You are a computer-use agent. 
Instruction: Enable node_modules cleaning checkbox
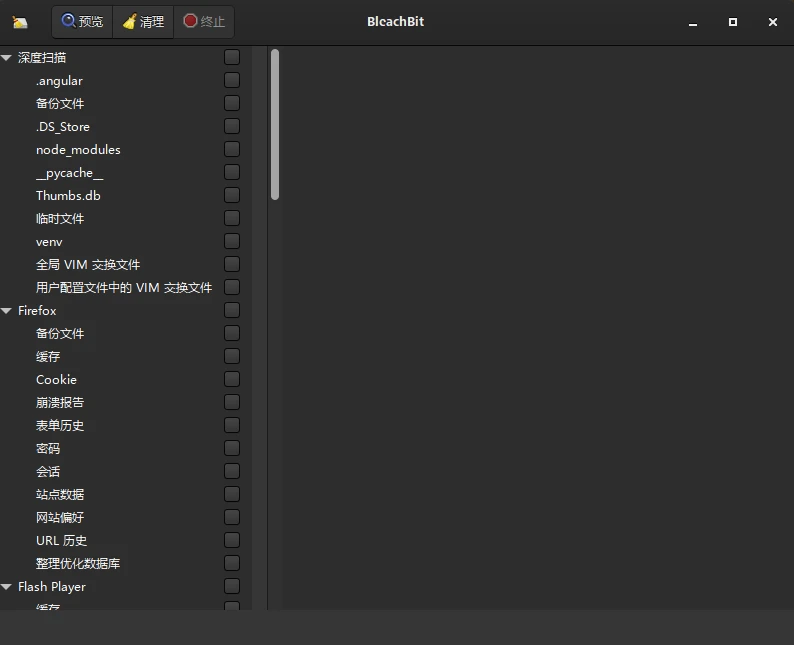tap(232, 149)
